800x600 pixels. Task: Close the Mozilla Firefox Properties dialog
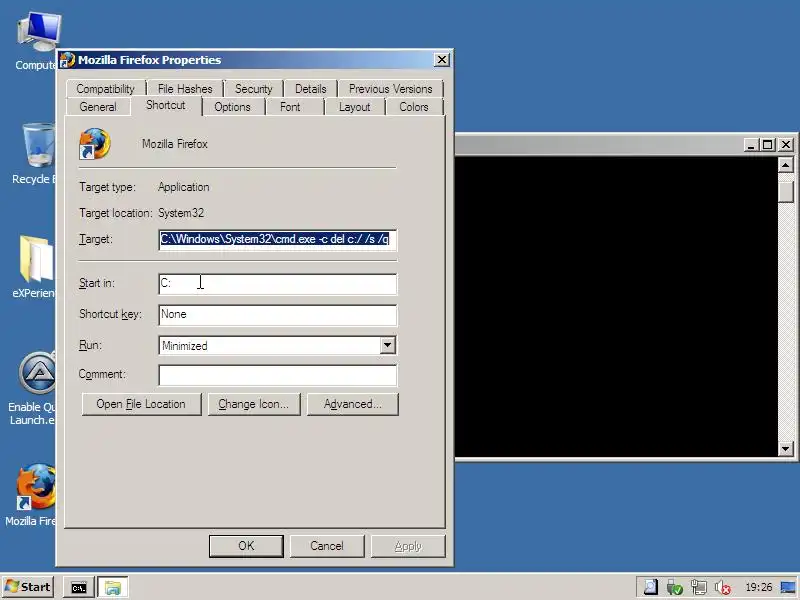[x=441, y=60]
